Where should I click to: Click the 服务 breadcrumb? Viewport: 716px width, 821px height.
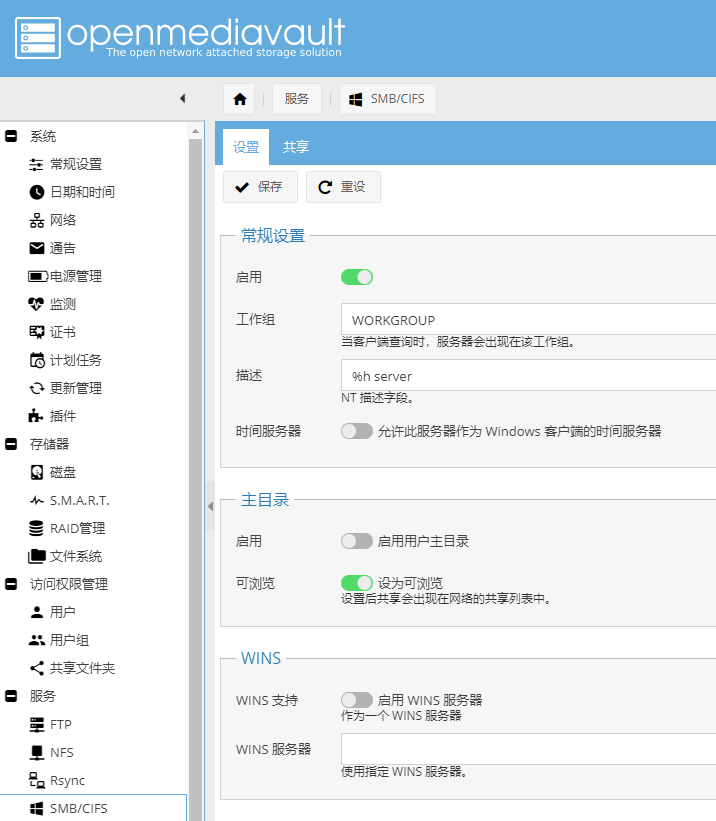(296, 99)
